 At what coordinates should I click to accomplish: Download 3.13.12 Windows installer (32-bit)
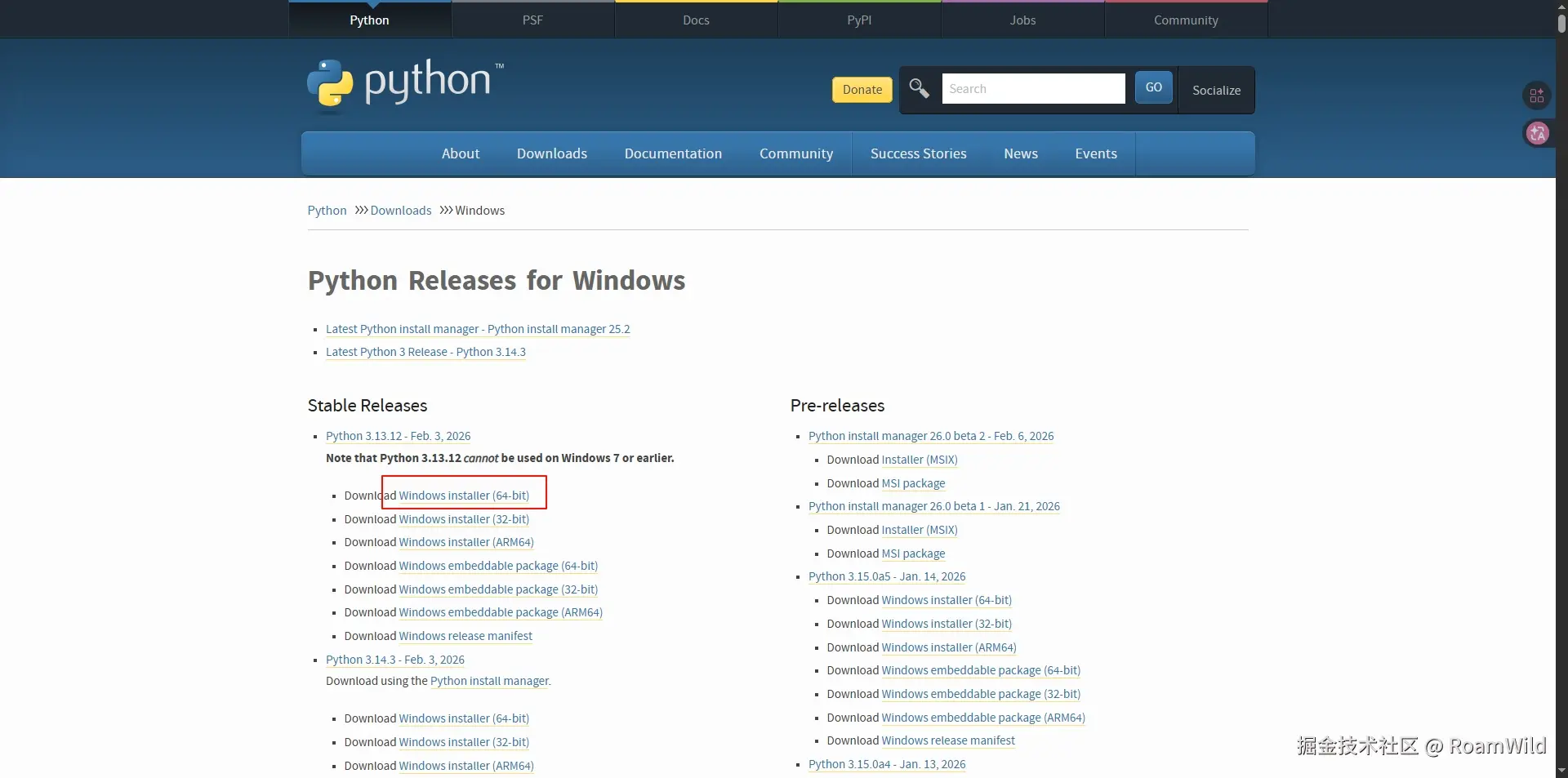click(464, 519)
